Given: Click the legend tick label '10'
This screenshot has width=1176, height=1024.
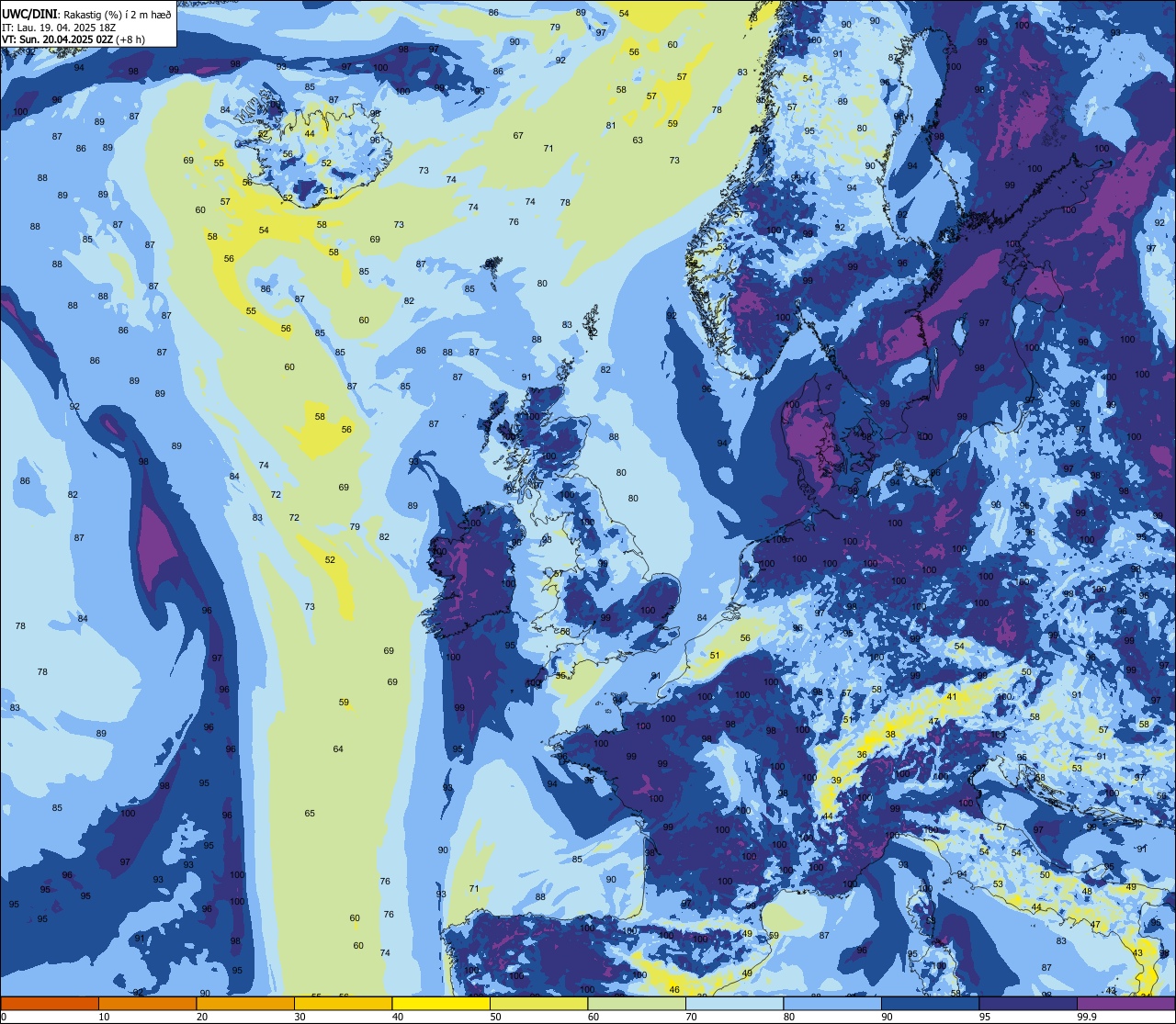Looking at the screenshot, I should pyautogui.click(x=104, y=1017).
